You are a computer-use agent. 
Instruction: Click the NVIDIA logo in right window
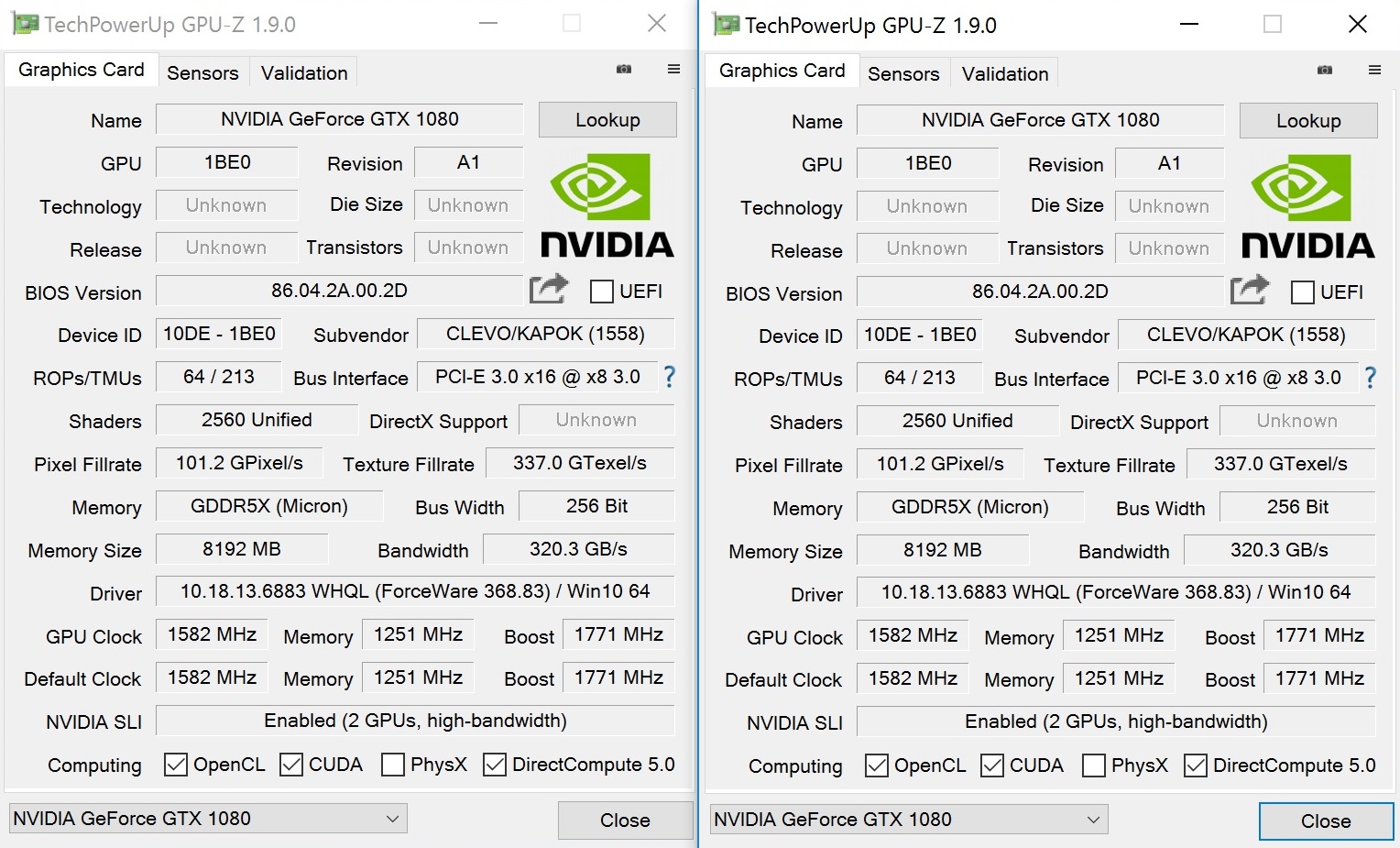[x=1308, y=205]
